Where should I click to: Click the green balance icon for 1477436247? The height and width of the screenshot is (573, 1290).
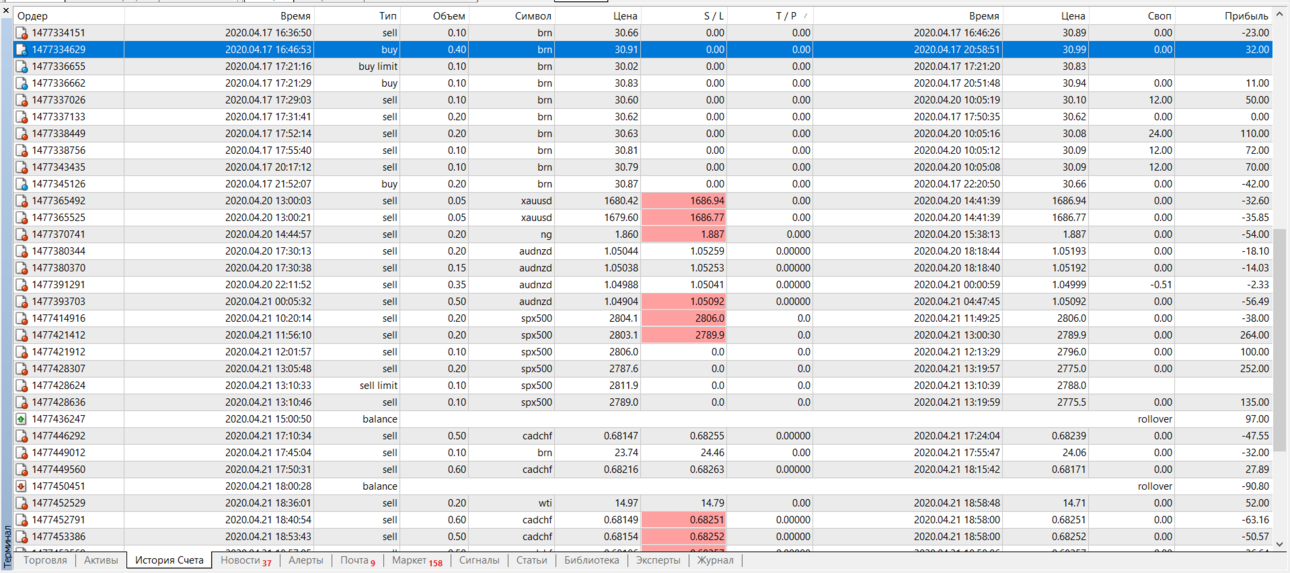tap(21, 419)
